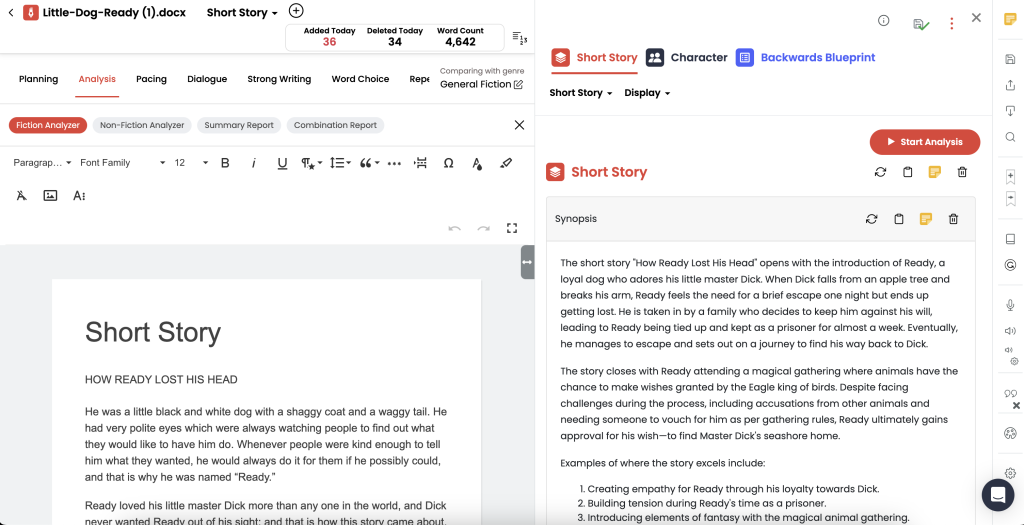The width and height of the screenshot is (1024, 525).
Task: Refresh the Synopsis section
Action: [871, 219]
